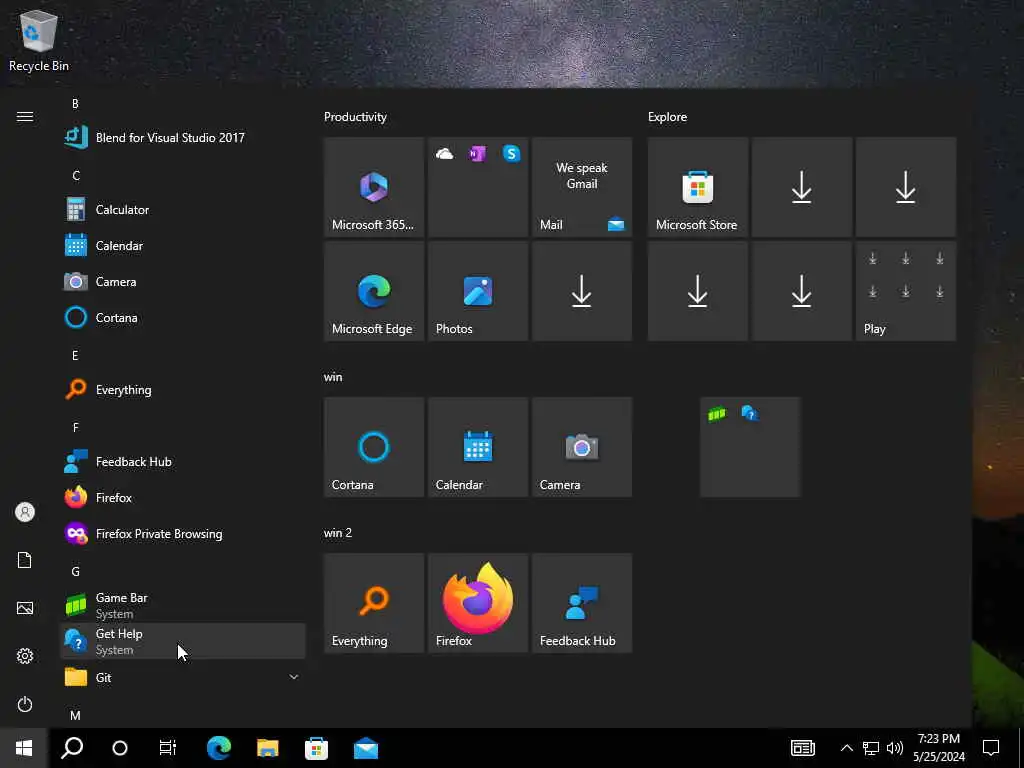Open Settings from the gear icon
The image size is (1024, 768).
25,656
